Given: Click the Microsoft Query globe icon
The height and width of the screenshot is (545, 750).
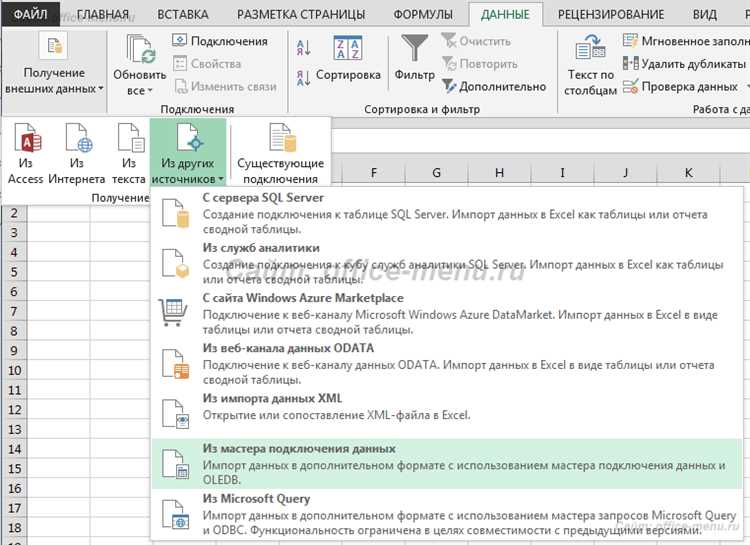Looking at the screenshot, I should pyautogui.click(x=175, y=514).
